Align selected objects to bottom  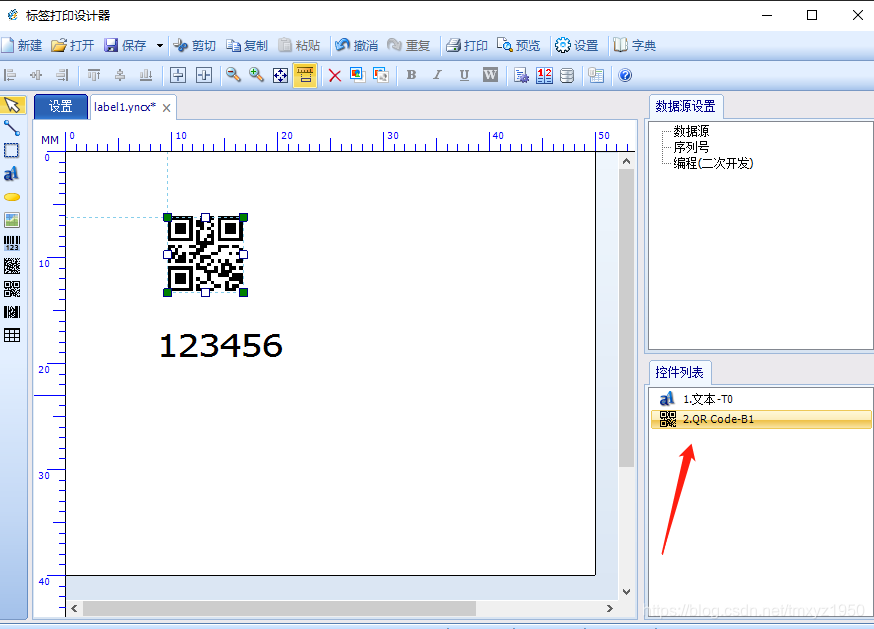click(145, 75)
